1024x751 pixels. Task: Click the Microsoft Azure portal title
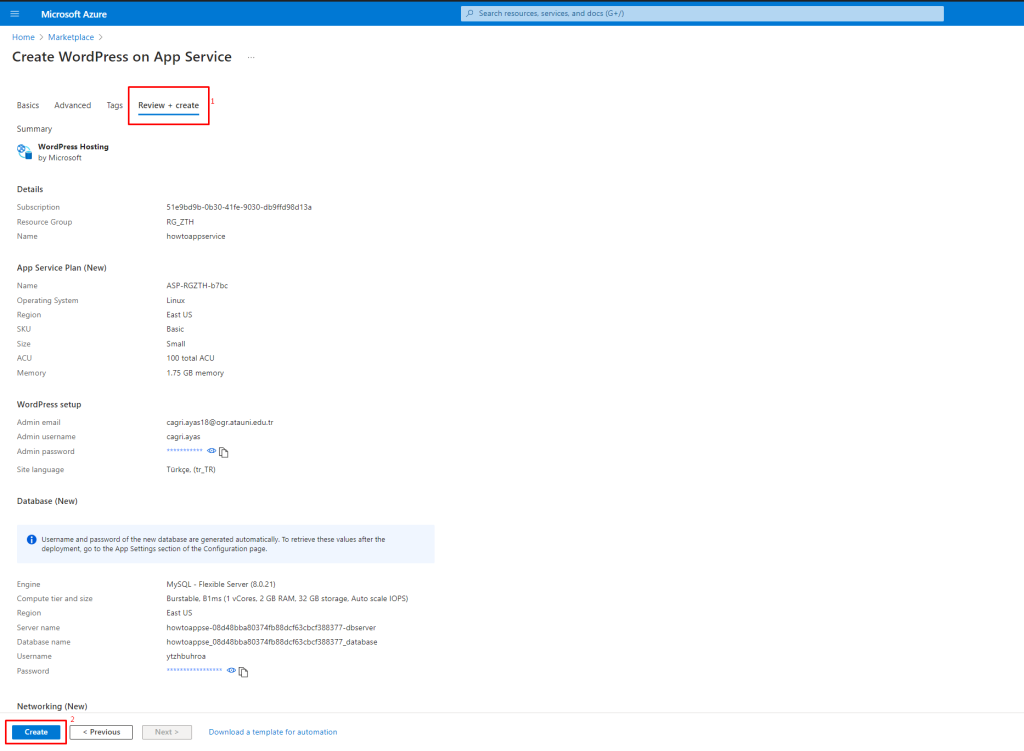(74, 14)
